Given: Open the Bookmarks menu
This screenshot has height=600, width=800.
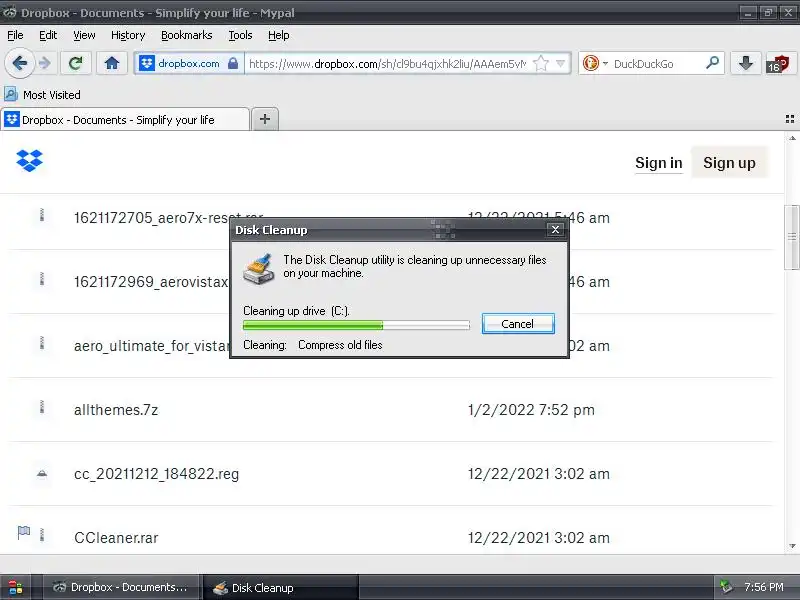Looking at the screenshot, I should [187, 35].
